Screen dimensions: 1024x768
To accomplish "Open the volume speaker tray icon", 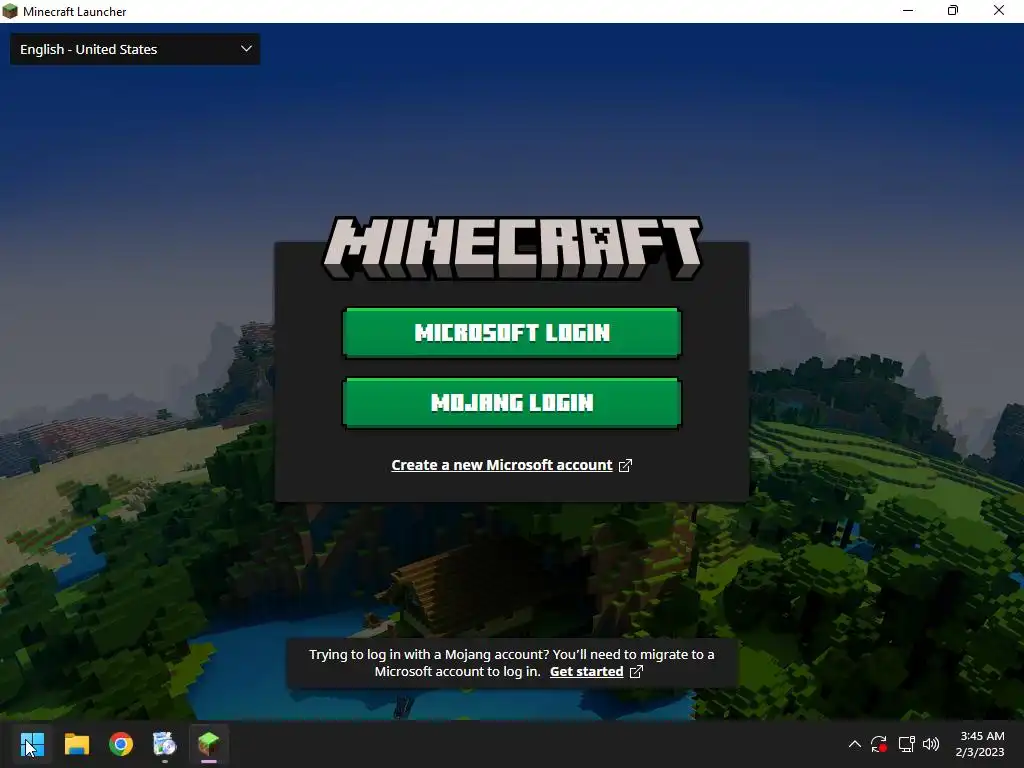I will 931,744.
